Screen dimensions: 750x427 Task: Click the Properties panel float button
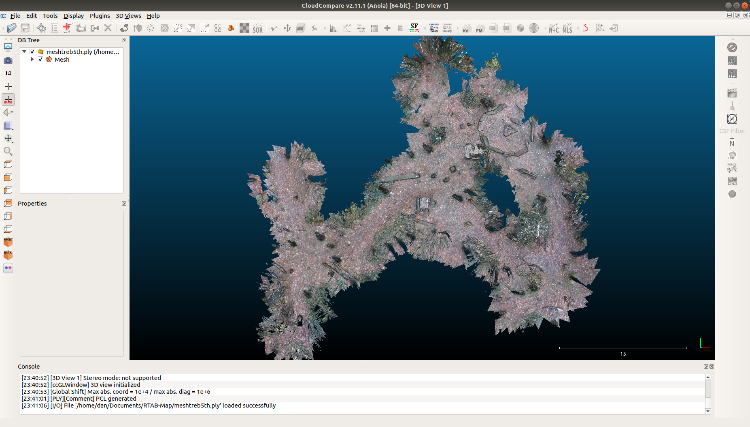[124, 203]
